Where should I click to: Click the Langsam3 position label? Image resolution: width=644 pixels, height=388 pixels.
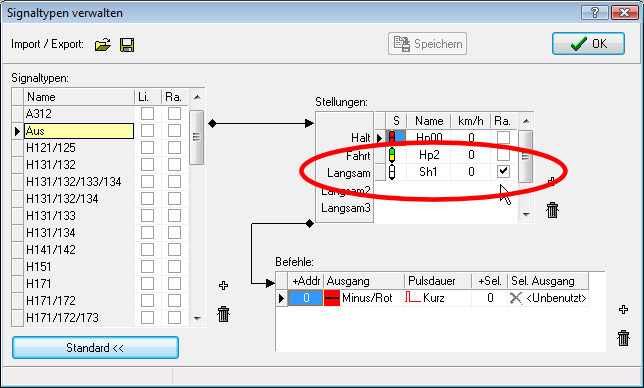[345, 208]
